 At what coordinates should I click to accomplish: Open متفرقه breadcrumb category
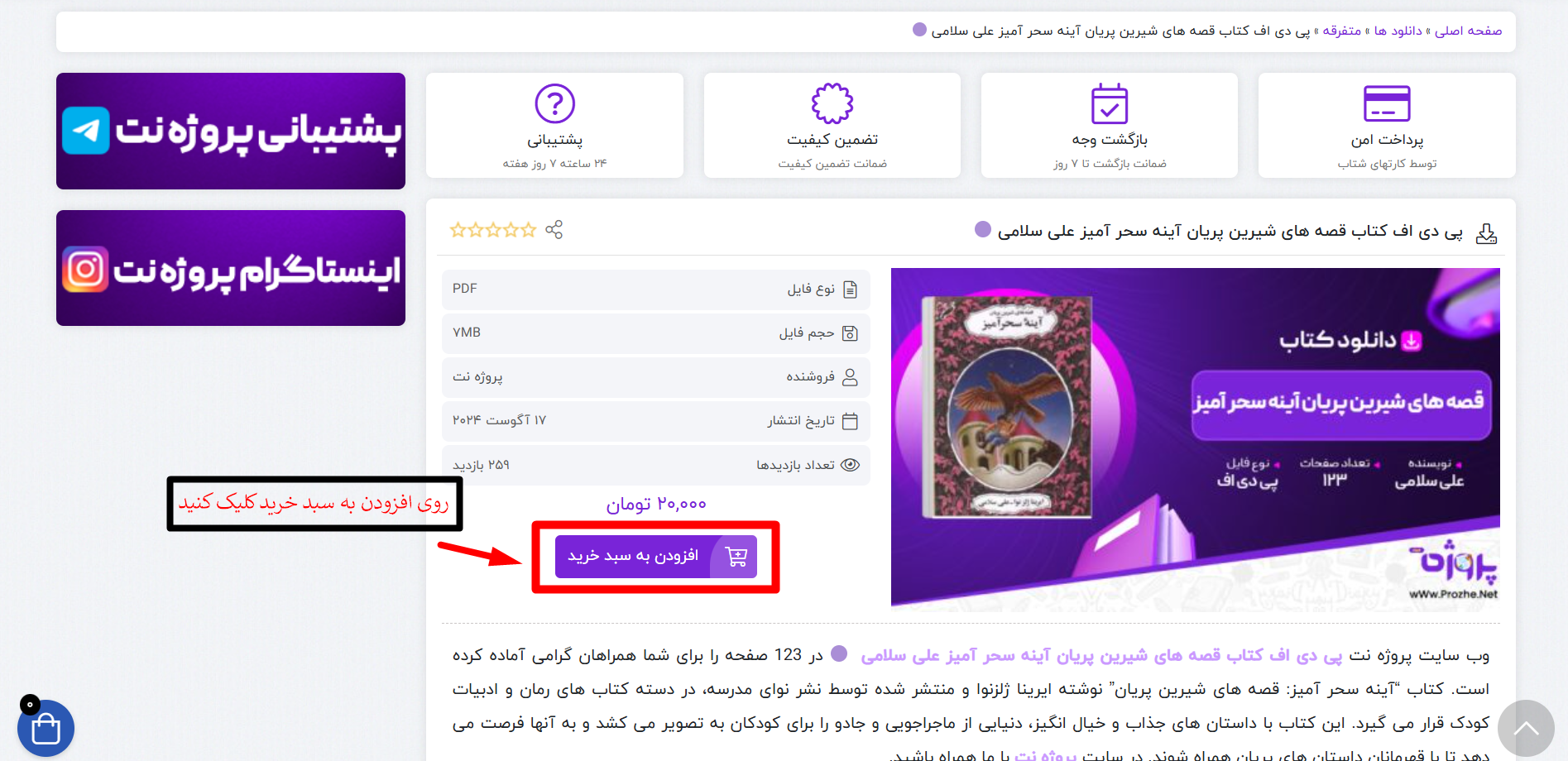[x=1342, y=31]
